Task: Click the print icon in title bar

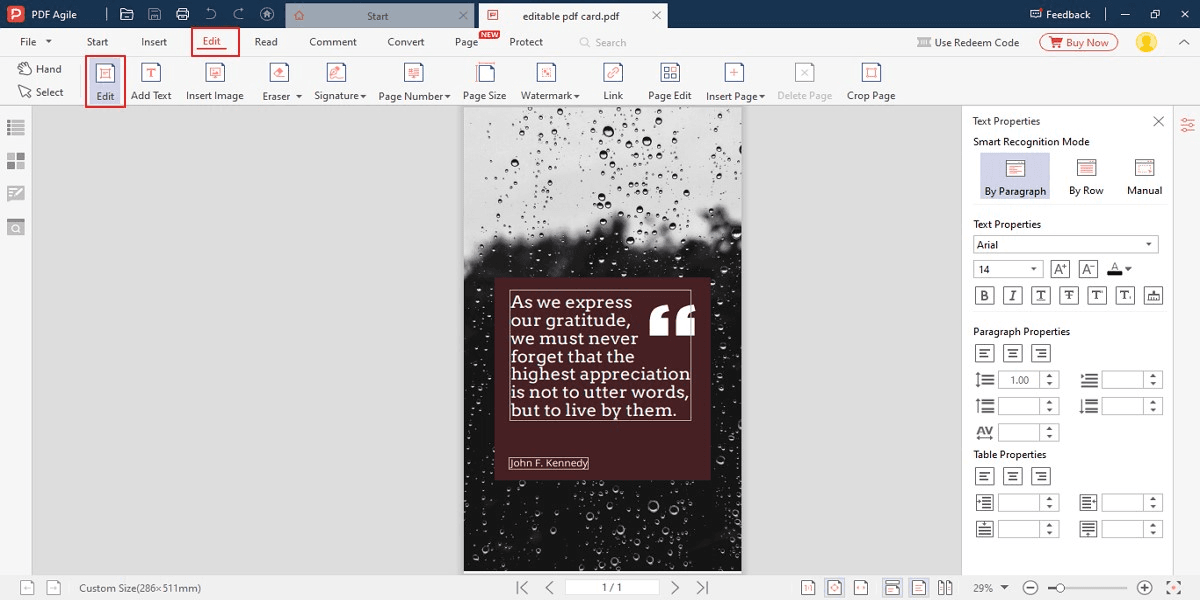Action: coord(182,14)
